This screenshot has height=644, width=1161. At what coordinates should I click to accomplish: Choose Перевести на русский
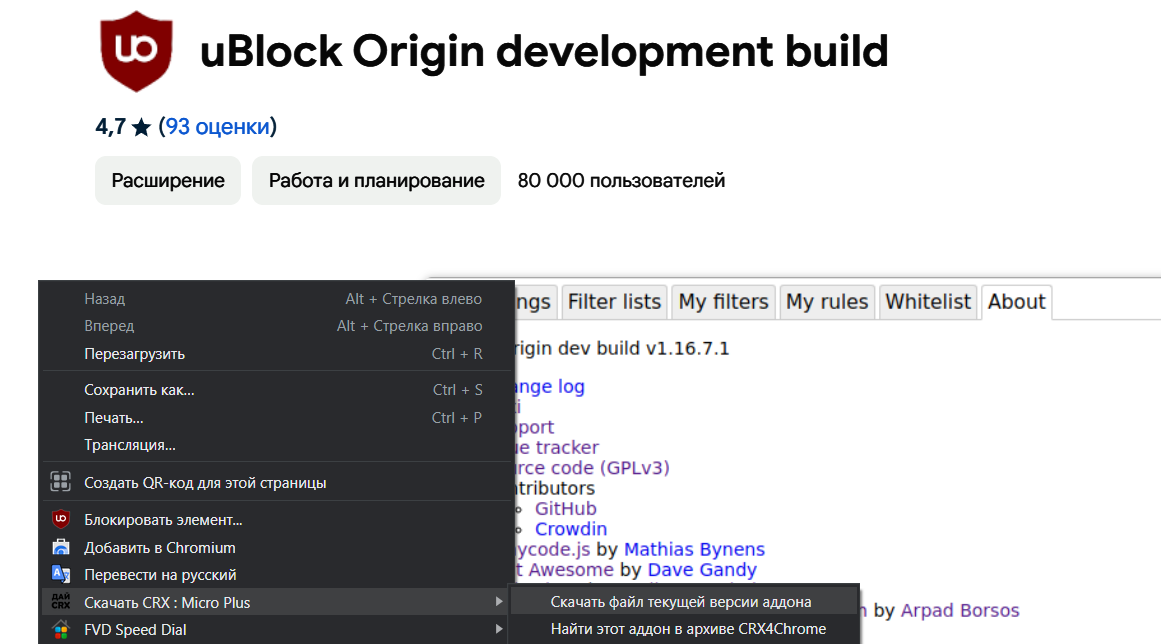click(x=277, y=575)
